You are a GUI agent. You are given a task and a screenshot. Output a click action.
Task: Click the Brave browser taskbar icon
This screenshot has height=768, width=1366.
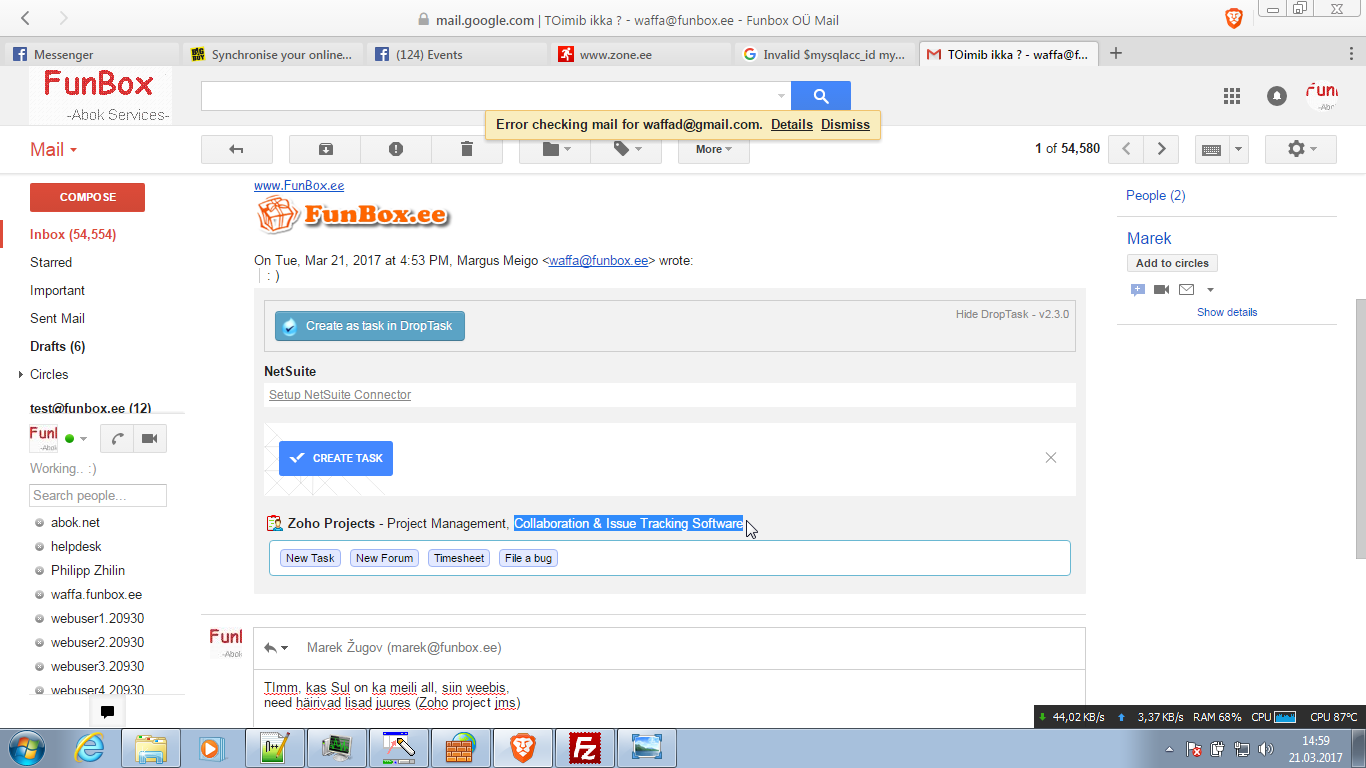(x=521, y=748)
